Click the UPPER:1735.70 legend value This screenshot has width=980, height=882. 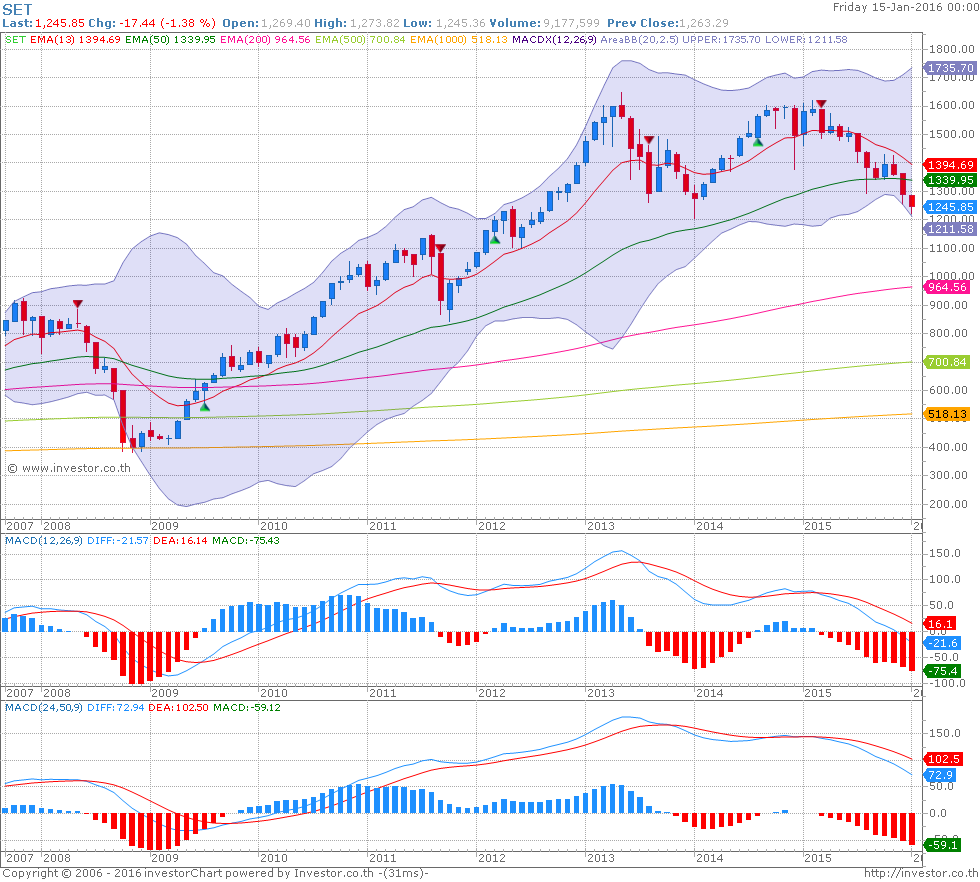721,39
